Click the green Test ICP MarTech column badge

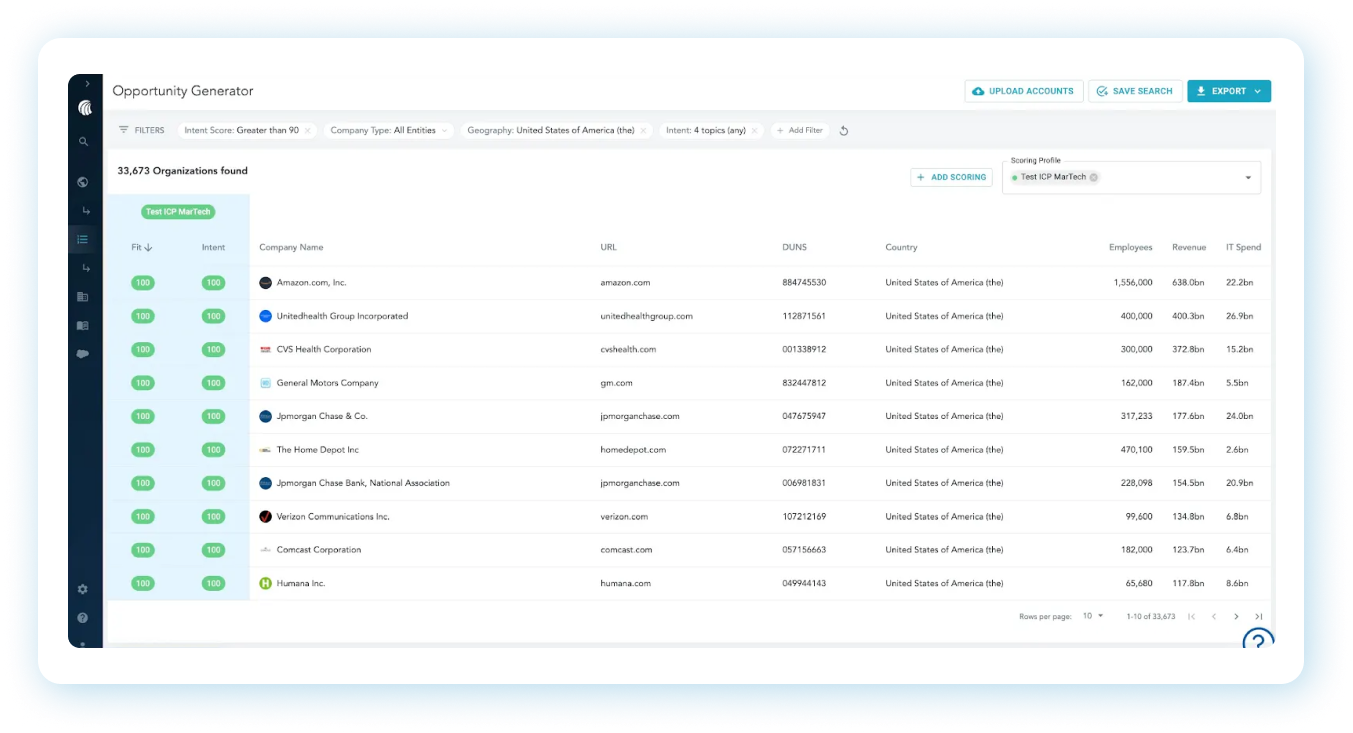tap(179, 211)
